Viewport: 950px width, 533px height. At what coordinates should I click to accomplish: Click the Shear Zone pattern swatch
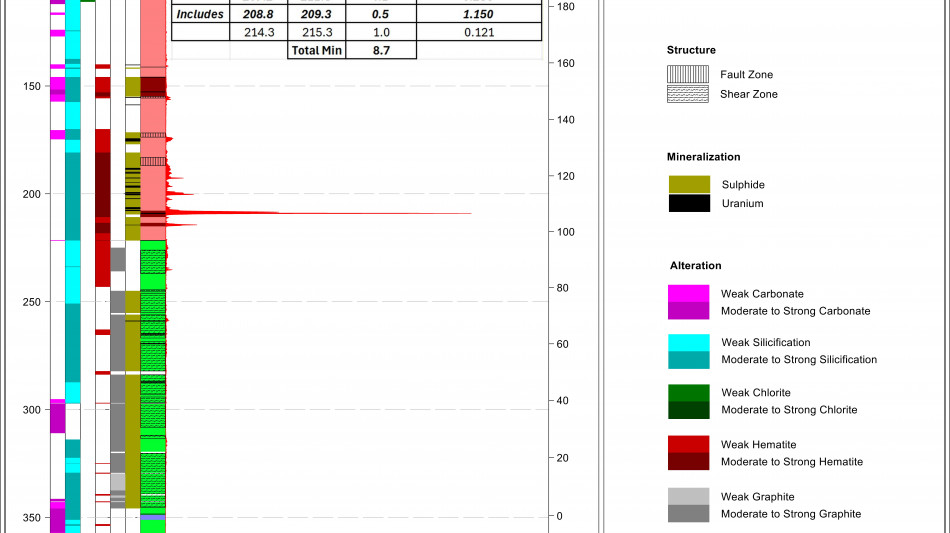point(688,94)
